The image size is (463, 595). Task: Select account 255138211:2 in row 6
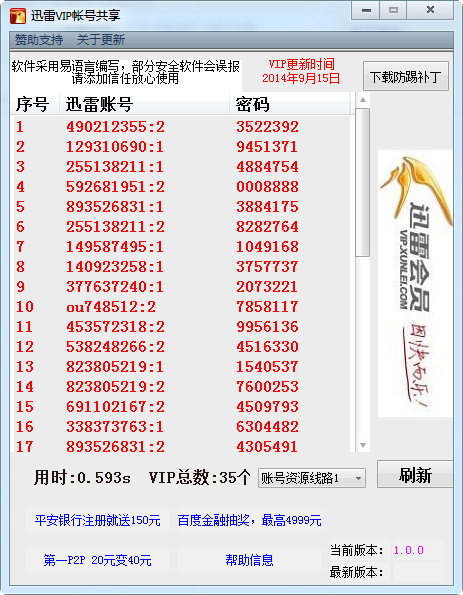(116, 227)
